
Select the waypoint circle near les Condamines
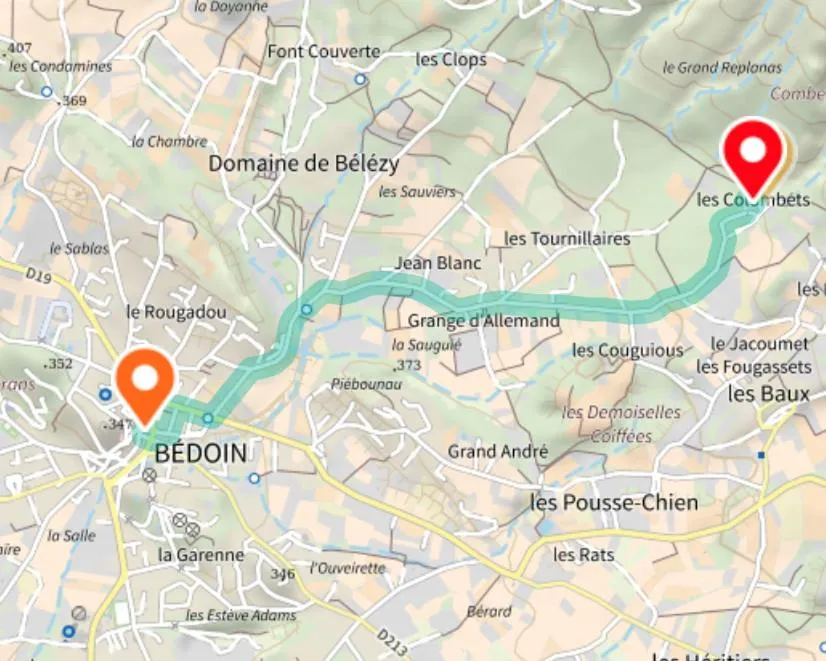coord(47,92)
